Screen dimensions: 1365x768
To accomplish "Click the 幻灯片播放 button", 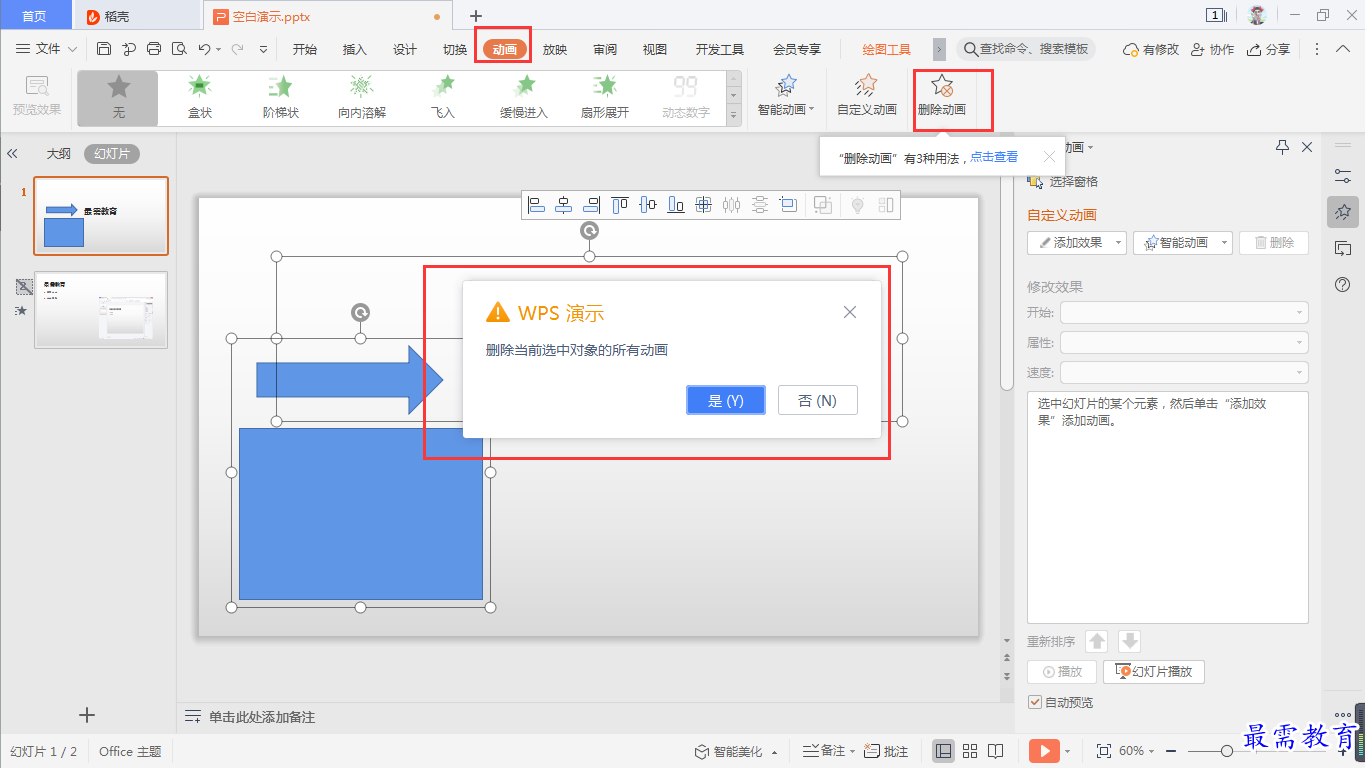I will click(1154, 672).
